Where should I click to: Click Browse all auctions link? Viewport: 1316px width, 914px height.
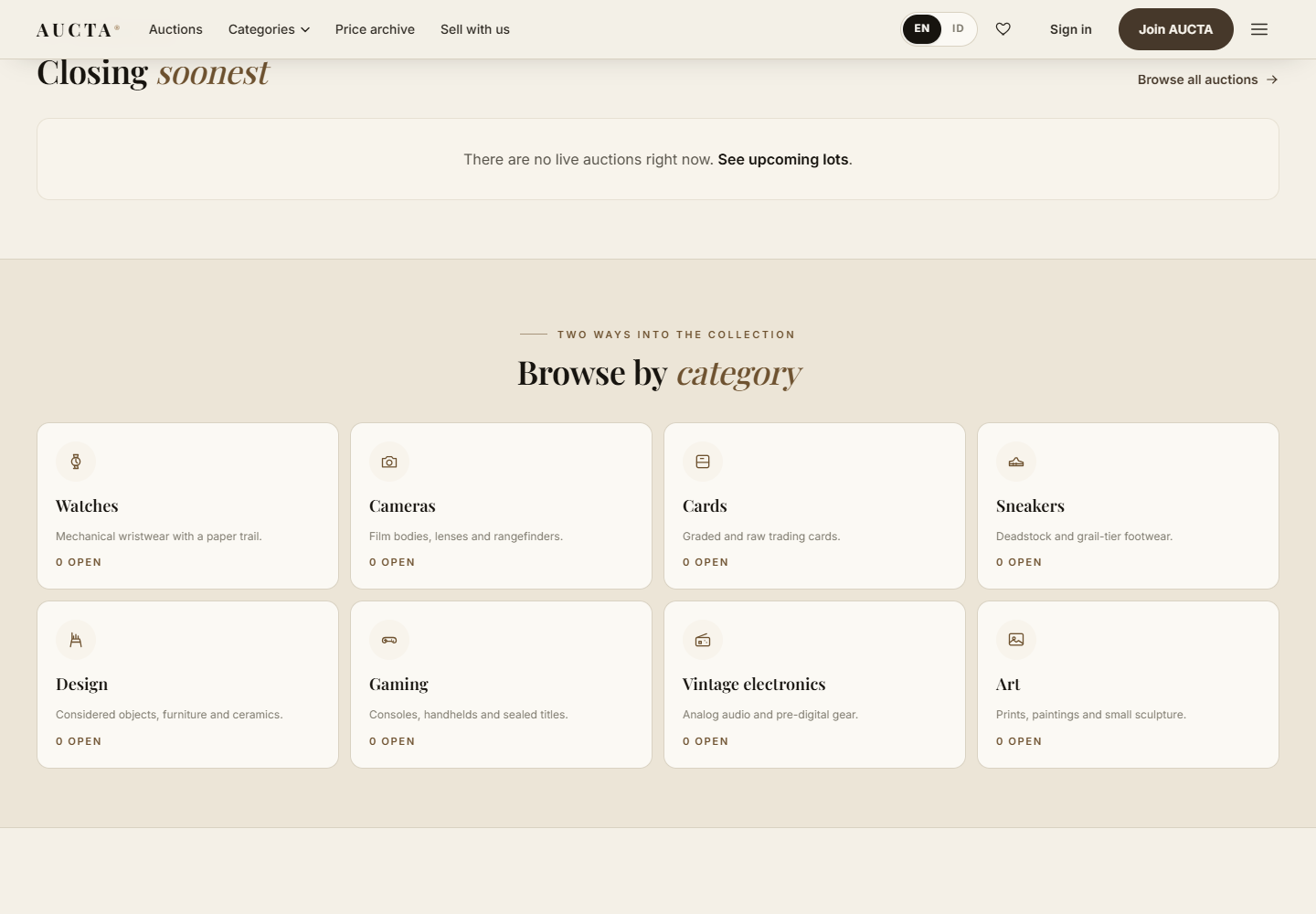click(1207, 80)
